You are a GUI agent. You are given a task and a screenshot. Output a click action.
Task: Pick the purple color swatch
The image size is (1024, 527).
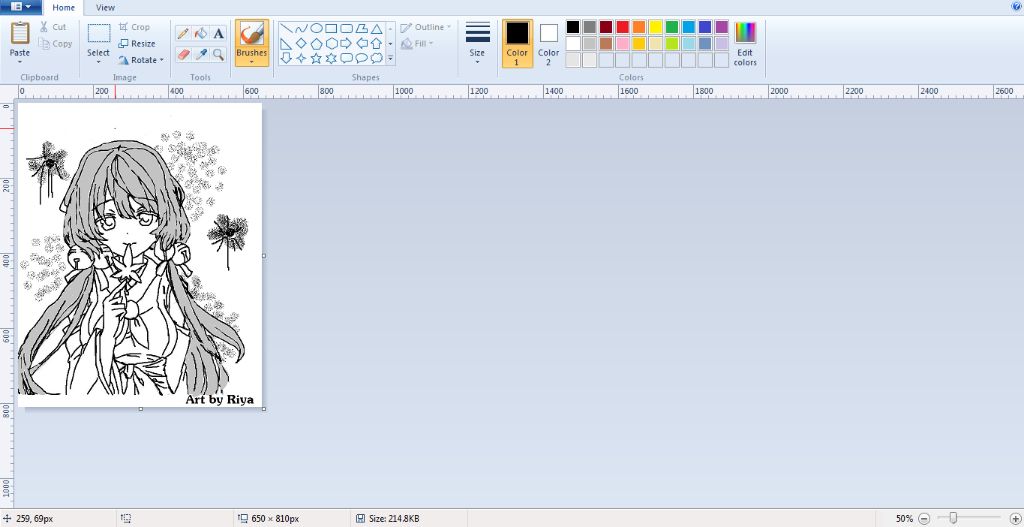tap(721, 27)
